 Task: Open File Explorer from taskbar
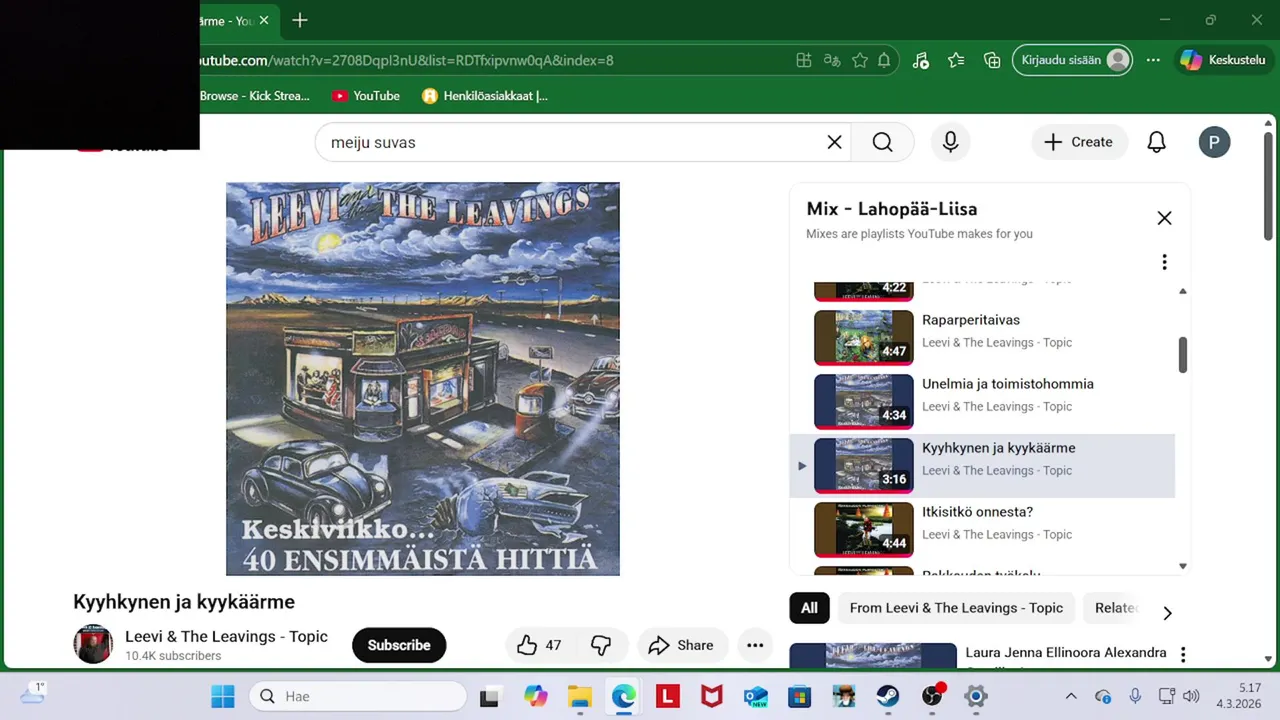click(580, 696)
